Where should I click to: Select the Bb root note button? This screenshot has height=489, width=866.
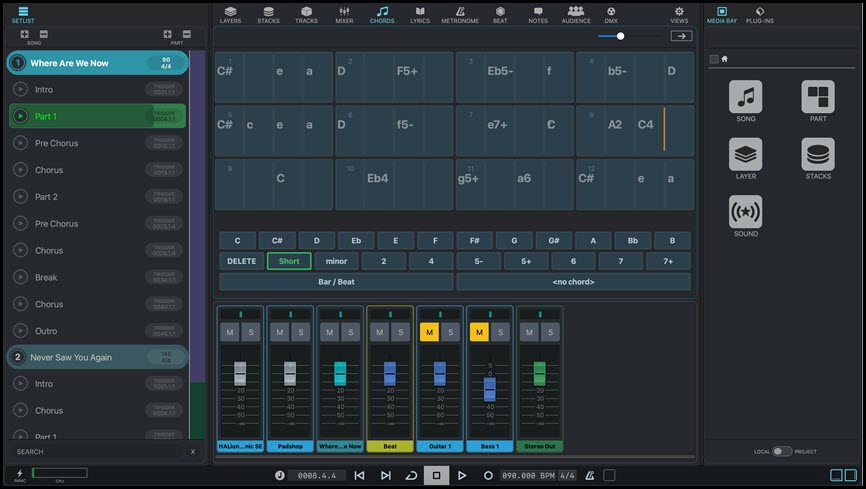pyautogui.click(x=633, y=240)
